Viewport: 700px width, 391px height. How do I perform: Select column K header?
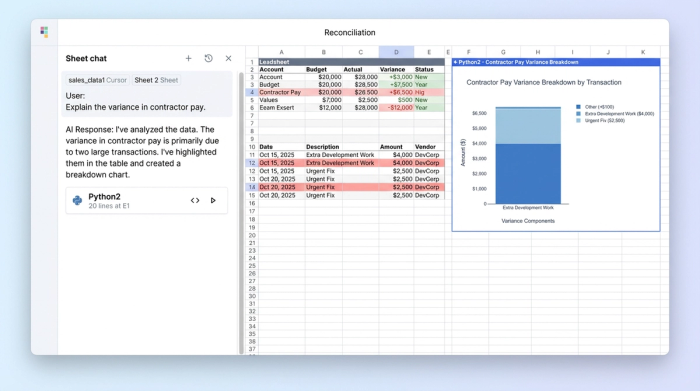pyautogui.click(x=643, y=52)
